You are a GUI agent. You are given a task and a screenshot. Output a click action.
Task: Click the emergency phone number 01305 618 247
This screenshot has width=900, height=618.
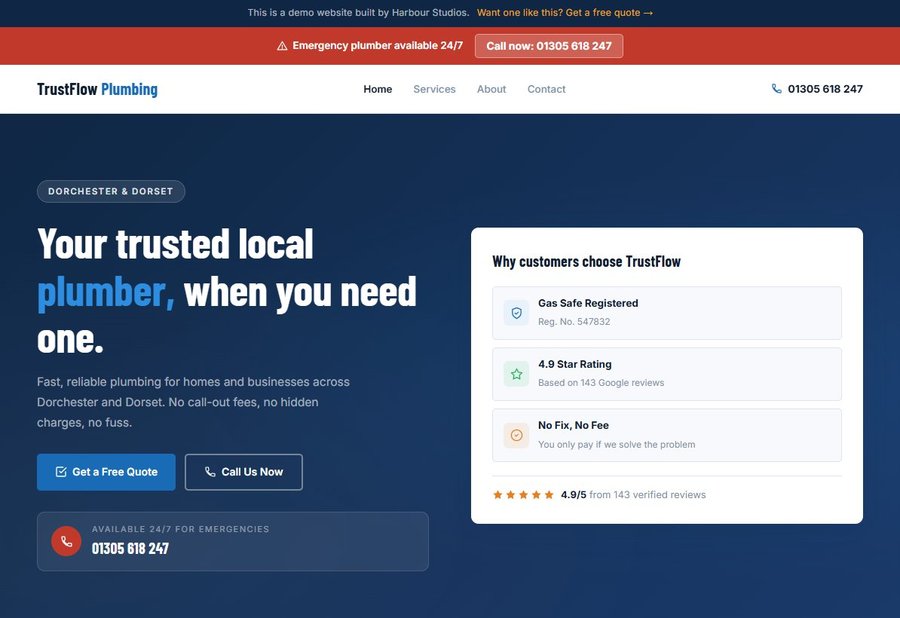[x=129, y=547]
